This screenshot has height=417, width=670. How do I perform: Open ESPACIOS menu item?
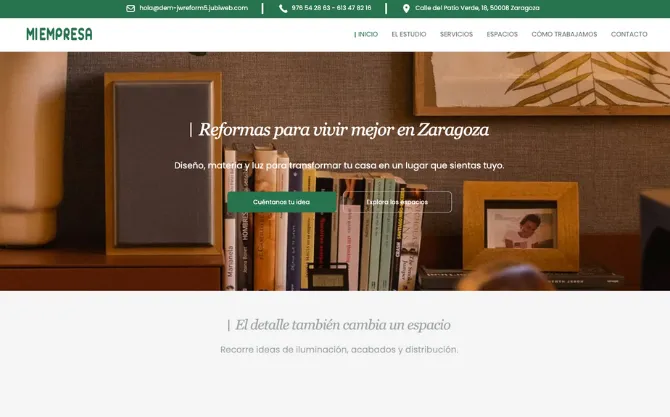502,34
